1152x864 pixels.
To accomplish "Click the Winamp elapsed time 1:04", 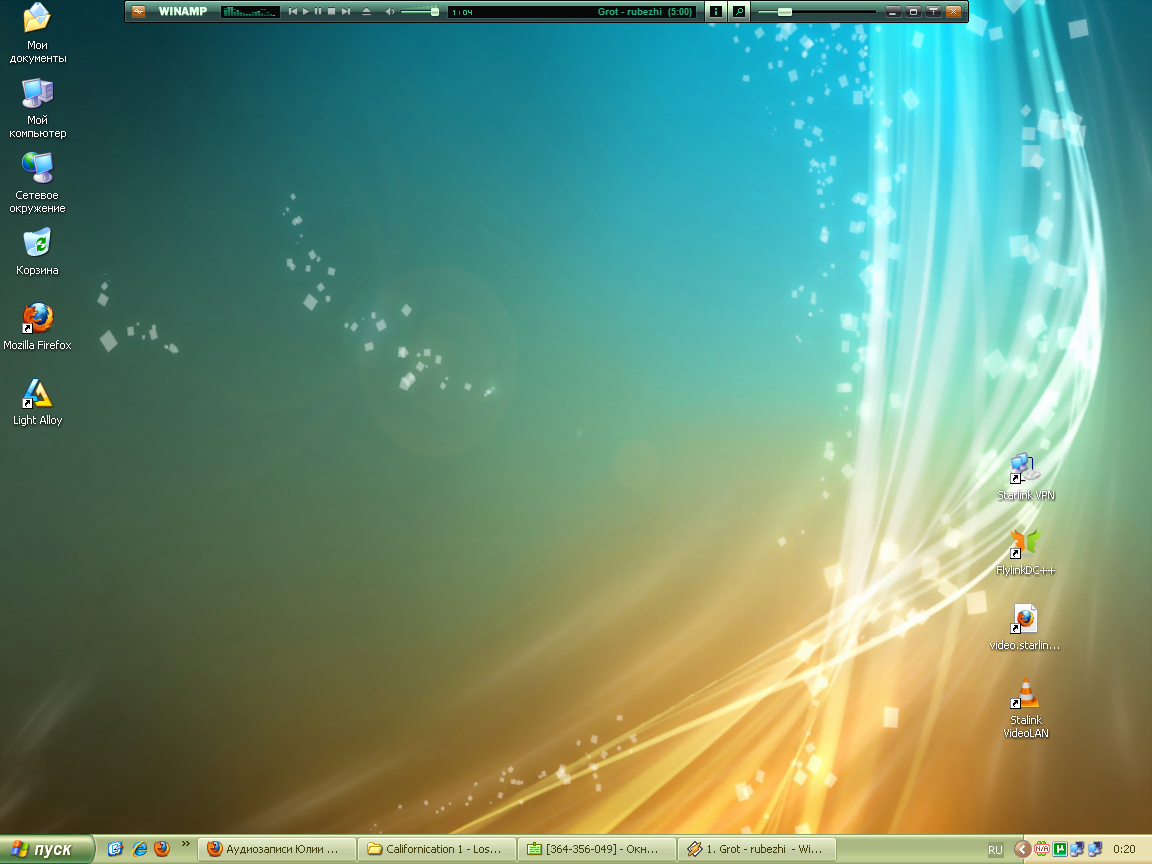I will (463, 12).
